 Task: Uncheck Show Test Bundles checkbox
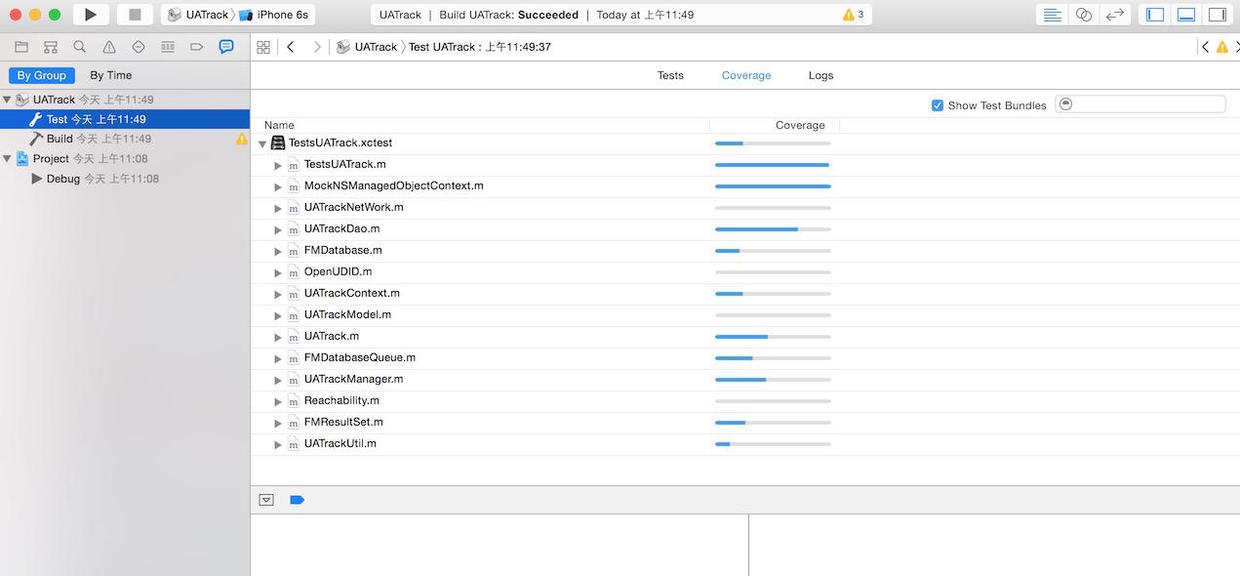tap(937, 105)
